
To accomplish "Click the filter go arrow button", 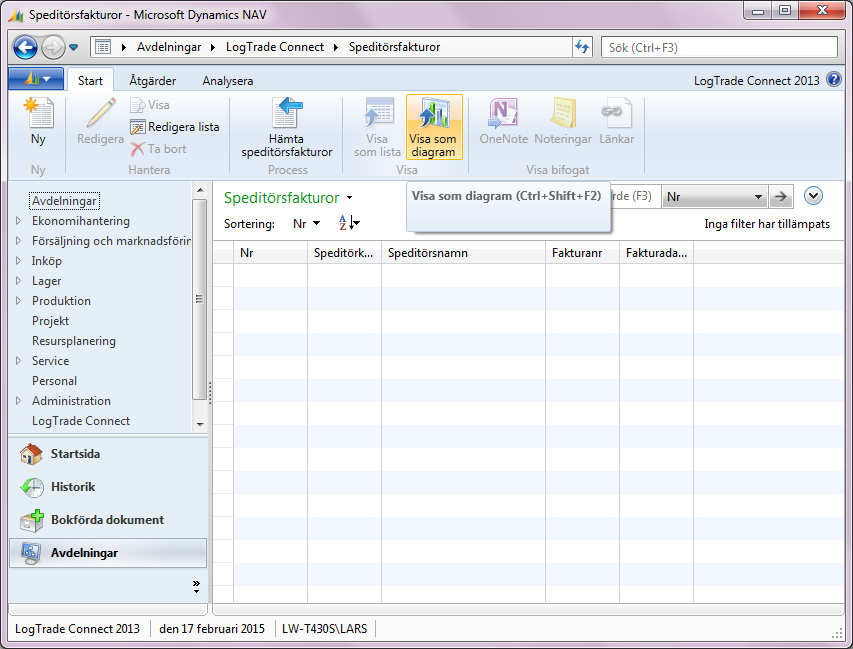I will [x=781, y=197].
